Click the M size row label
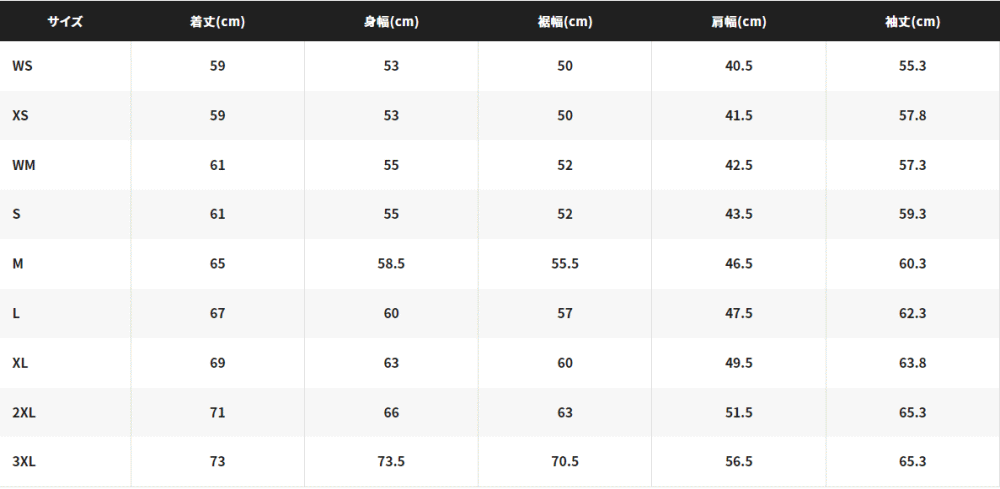The image size is (1000, 489). [x=18, y=263]
